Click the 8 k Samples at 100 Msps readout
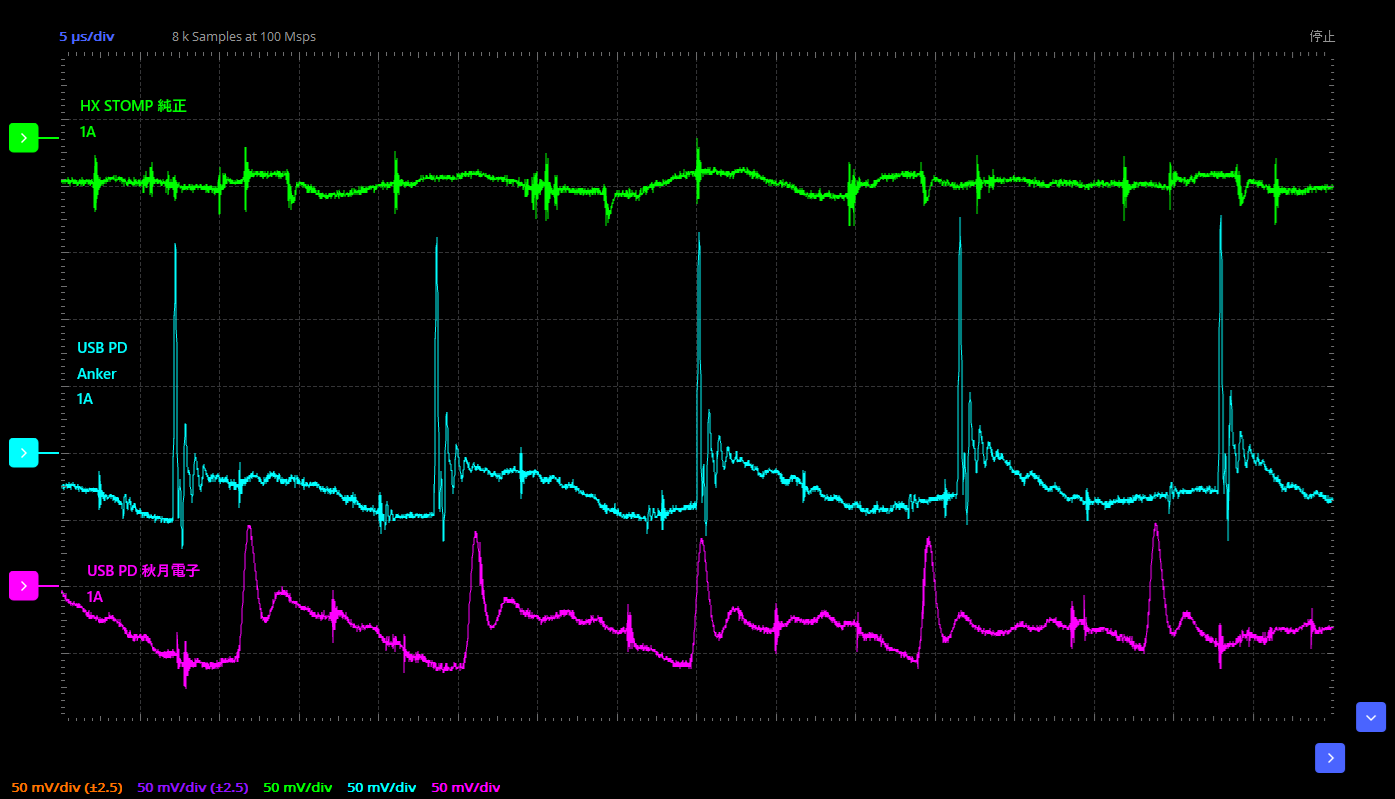This screenshot has height=799, width=1395. coord(243,37)
